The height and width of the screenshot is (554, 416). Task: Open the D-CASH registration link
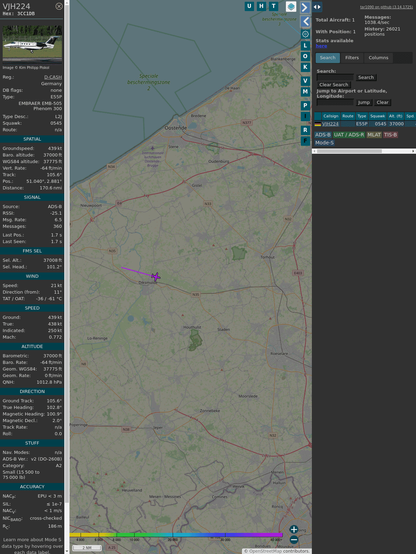(53, 77)
